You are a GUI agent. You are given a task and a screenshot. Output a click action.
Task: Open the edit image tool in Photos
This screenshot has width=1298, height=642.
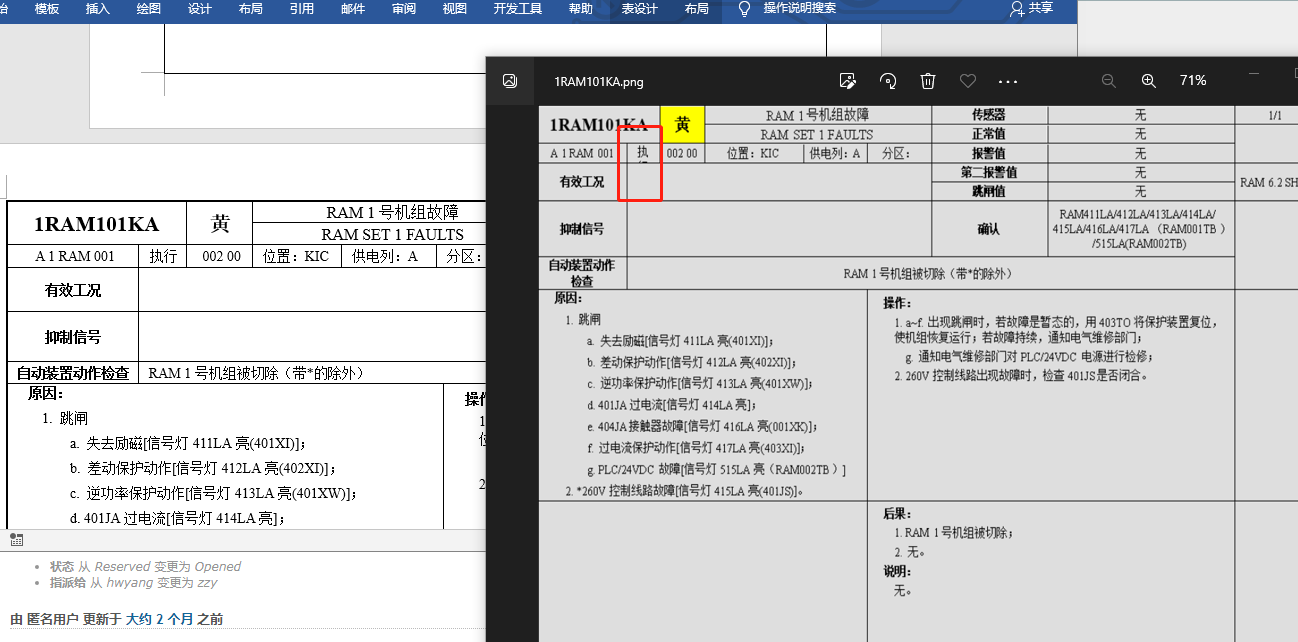point(848,81)
